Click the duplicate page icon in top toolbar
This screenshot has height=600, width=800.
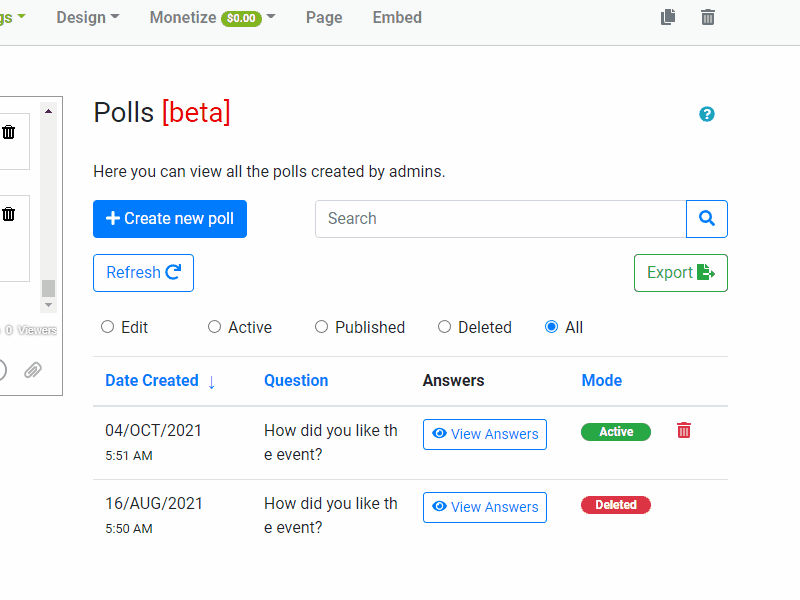(x=668, y=17)
